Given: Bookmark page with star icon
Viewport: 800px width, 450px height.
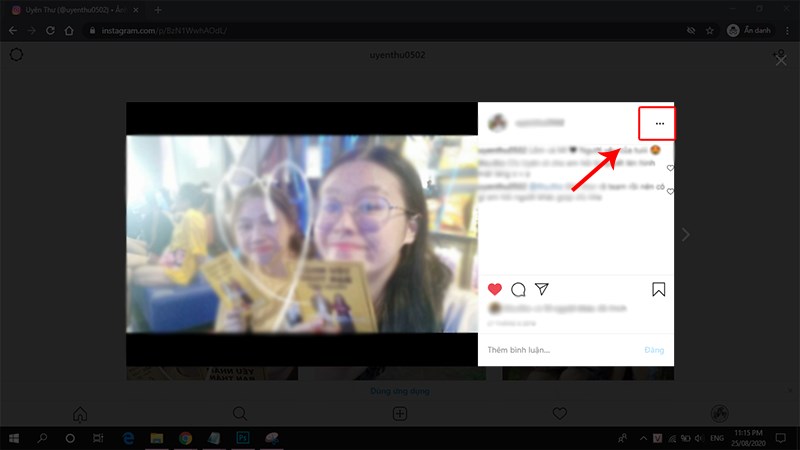Looking at the screenshot, I should (710, 31).
